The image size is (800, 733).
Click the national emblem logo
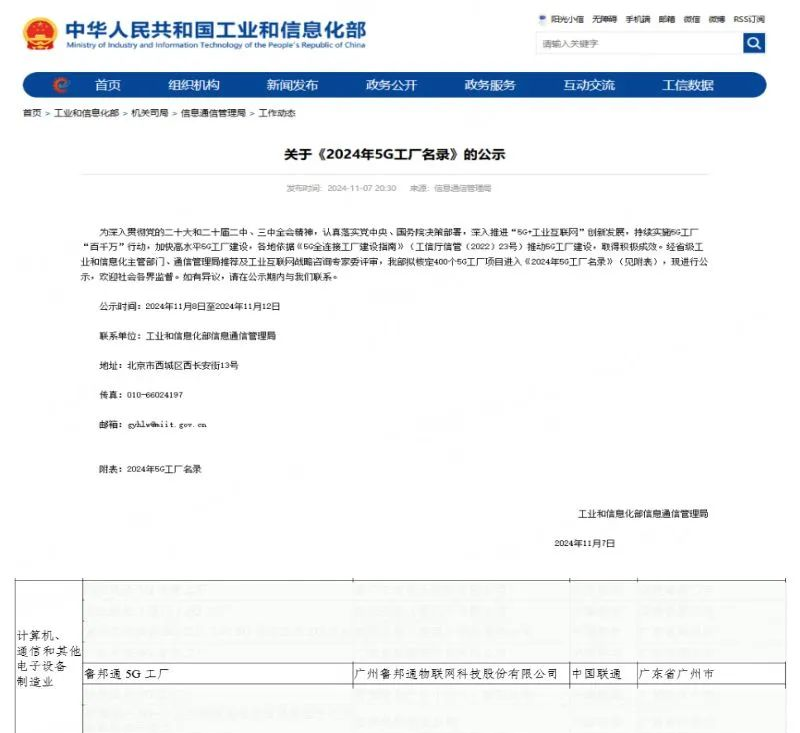[x=40, y=32]
